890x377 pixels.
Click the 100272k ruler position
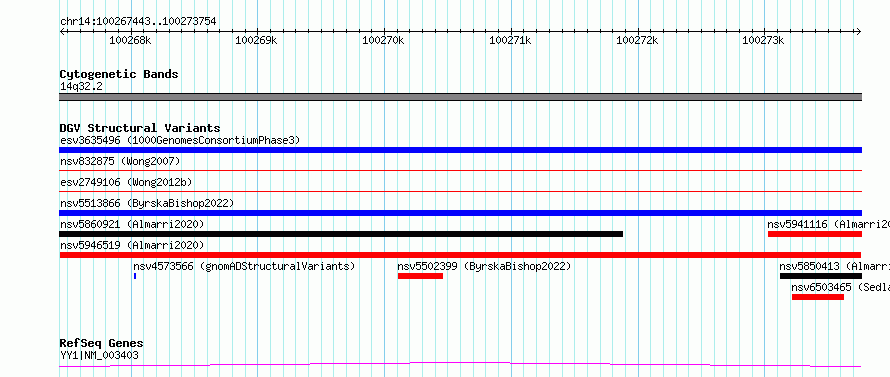tap(637, 40)
